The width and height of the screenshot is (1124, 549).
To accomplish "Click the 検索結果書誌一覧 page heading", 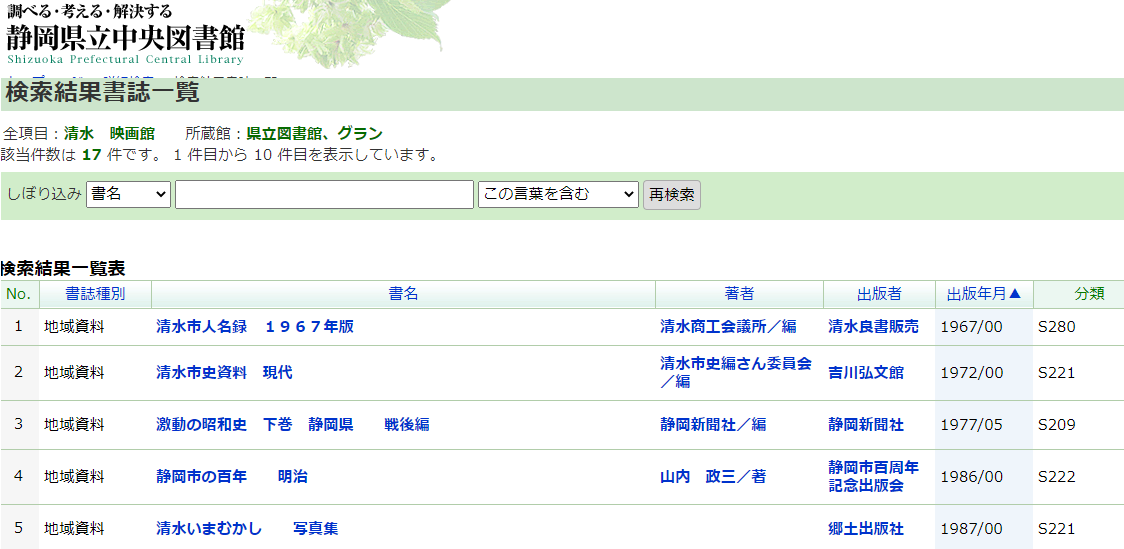I will pyautogui.click(x=102, y=93).
